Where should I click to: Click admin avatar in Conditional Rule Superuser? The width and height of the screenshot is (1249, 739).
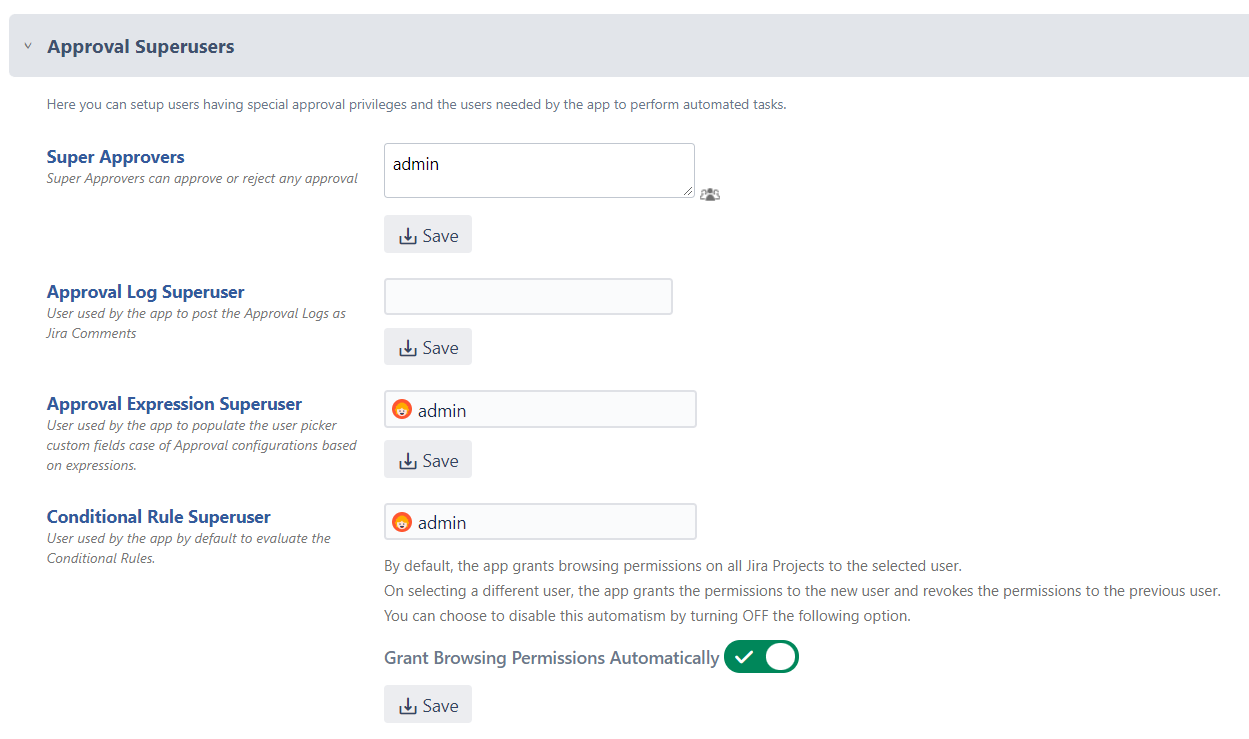pos(402,522)
